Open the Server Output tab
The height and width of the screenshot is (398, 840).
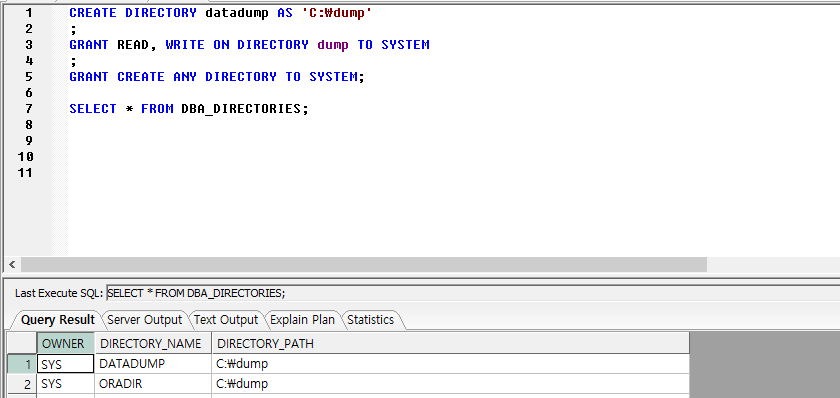[x=145, y=320]
